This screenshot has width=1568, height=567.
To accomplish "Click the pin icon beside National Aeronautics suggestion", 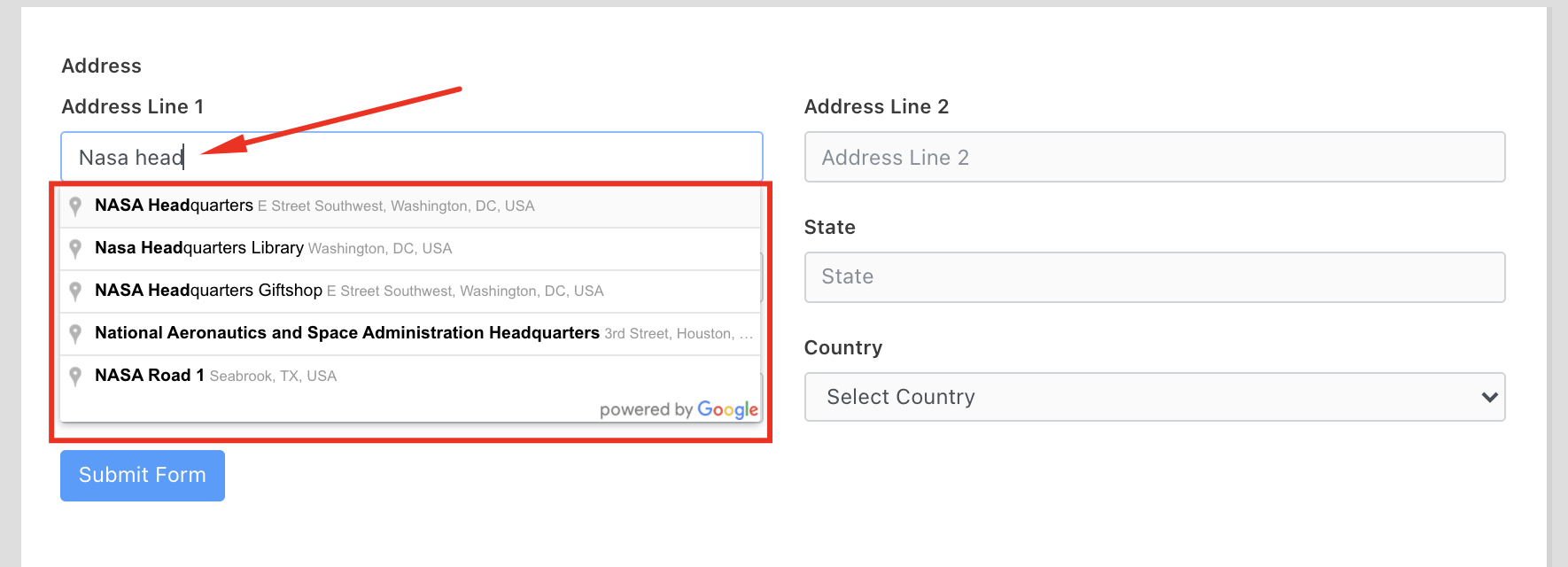I will pos(75,333).
